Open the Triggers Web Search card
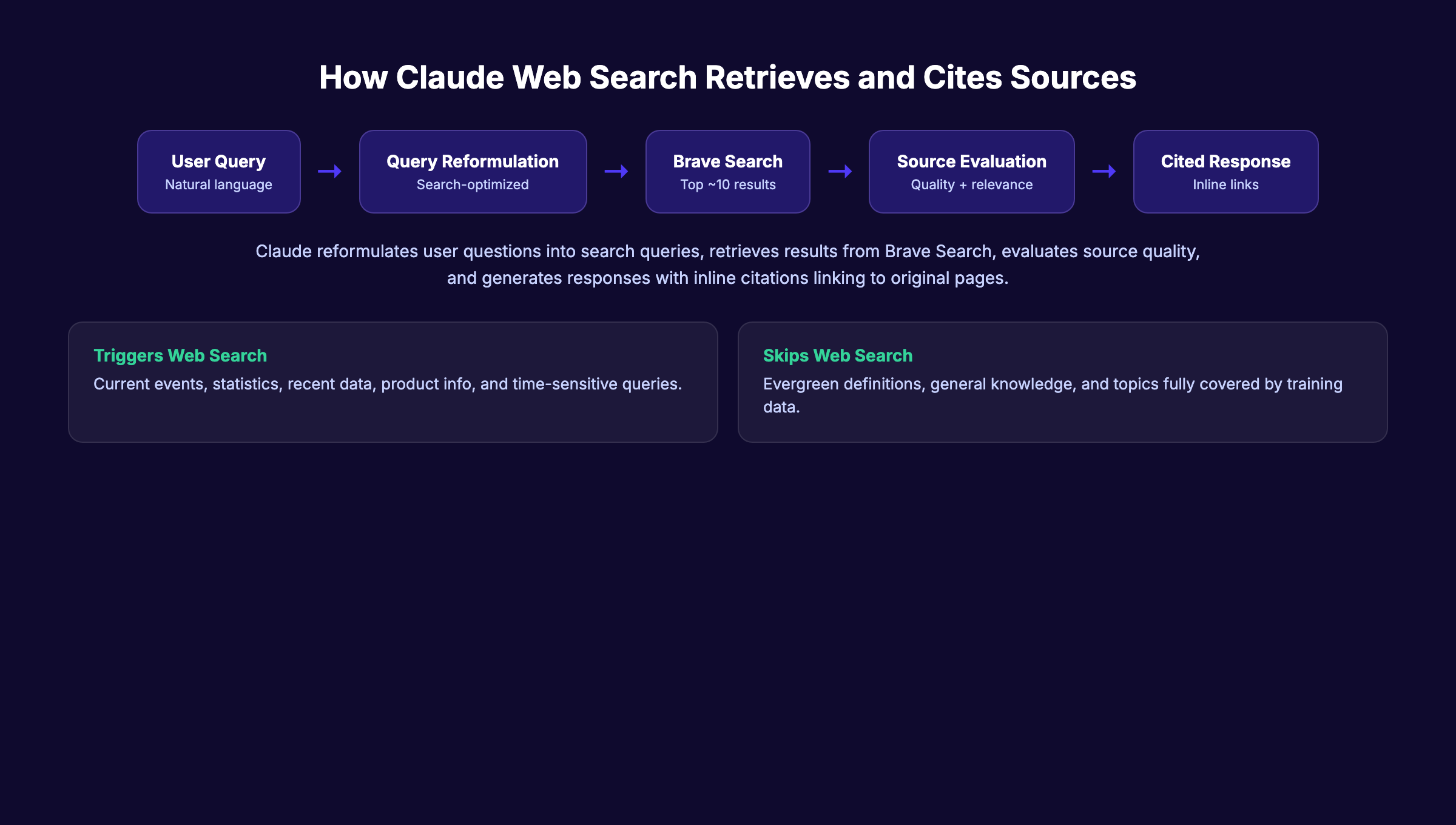The height and width of the screenshot is (825, 1456). tap(394, 382)
